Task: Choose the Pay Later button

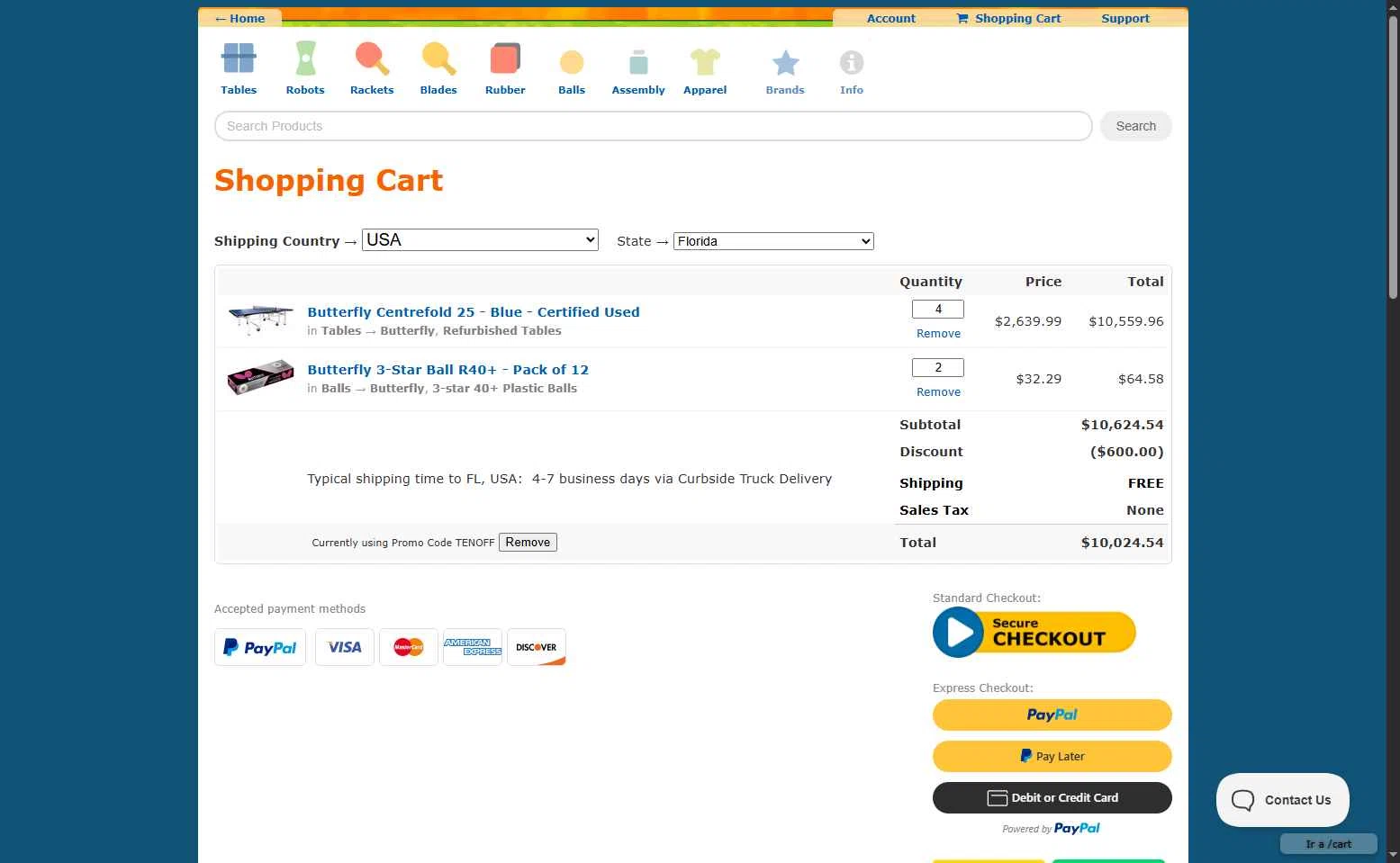Action: pos(1052,756)
